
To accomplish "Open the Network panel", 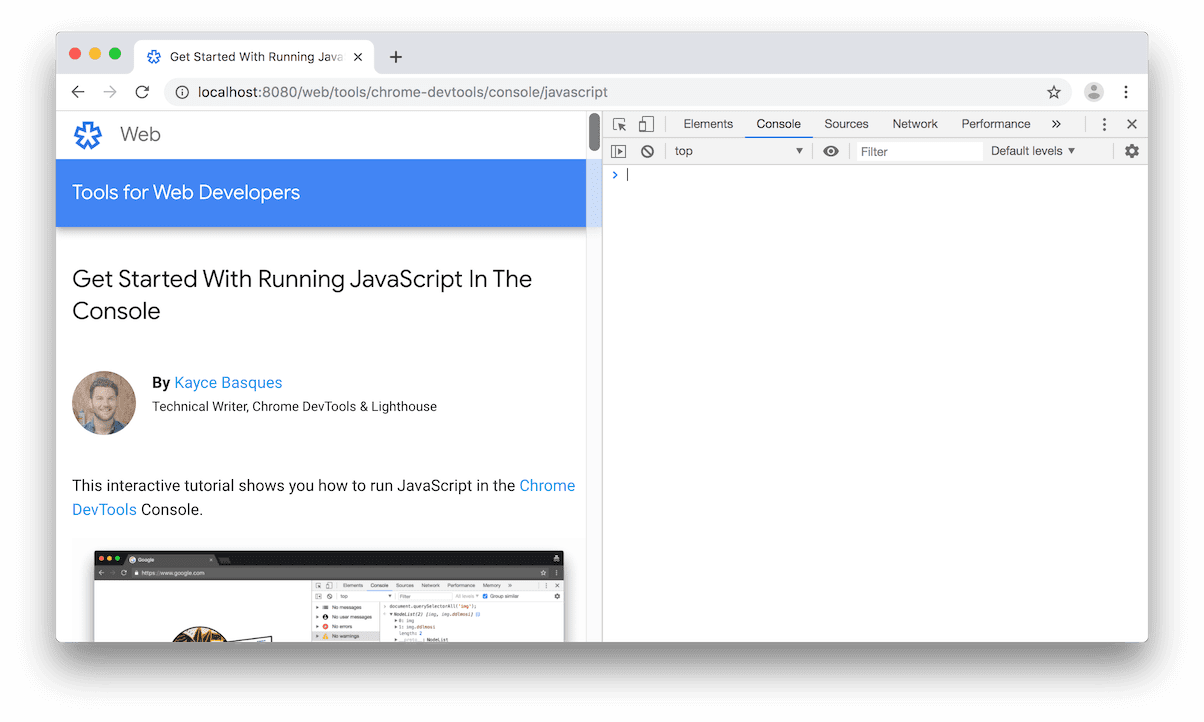I will tap(914, 123).
